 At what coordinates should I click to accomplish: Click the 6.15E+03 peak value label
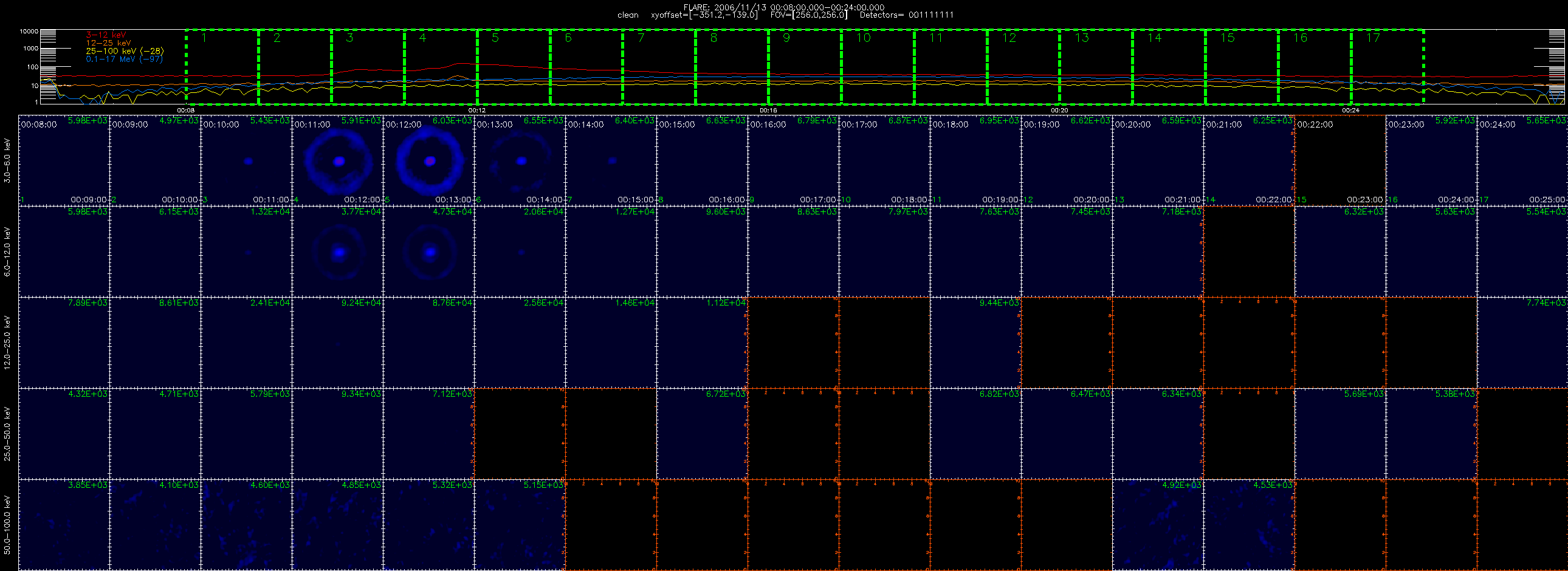coord(179,211)
